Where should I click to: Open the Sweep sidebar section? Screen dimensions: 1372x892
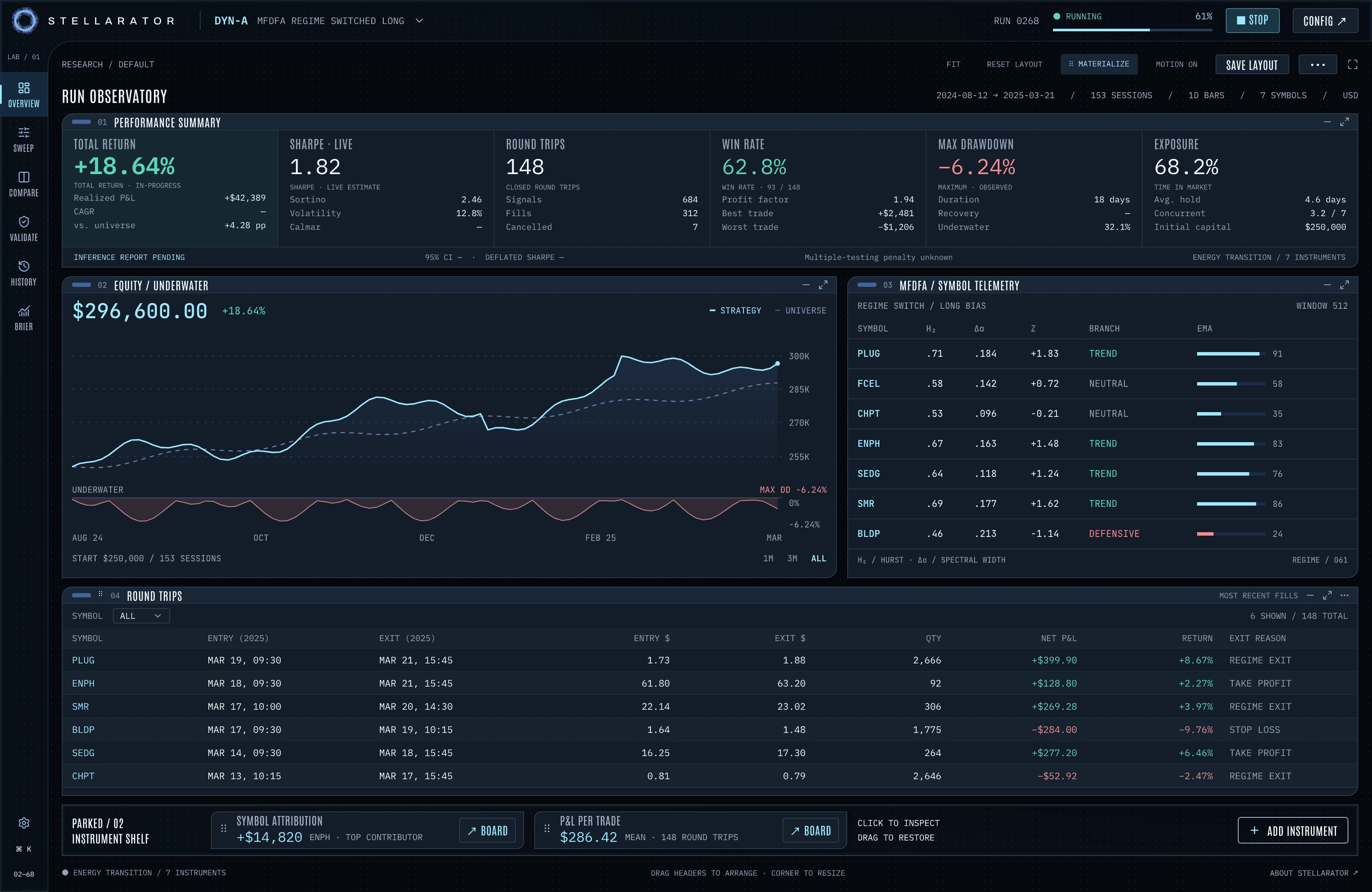click(24, 139)
